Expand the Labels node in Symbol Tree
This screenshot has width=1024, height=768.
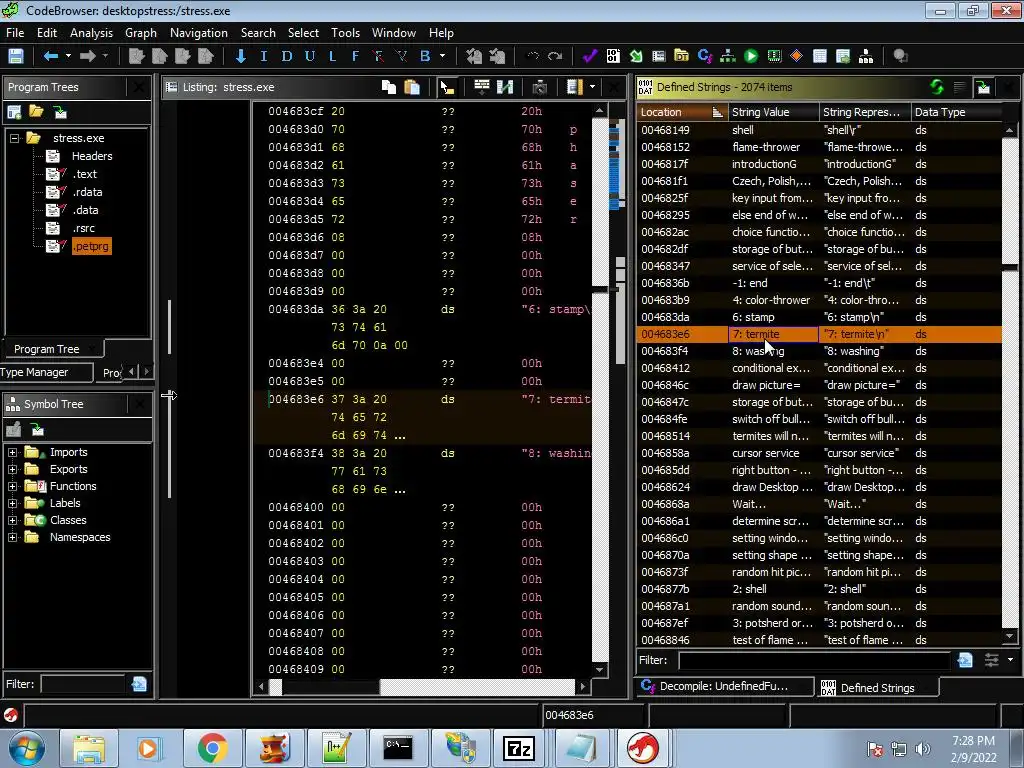pyautogui.click(x=12, y=504)
